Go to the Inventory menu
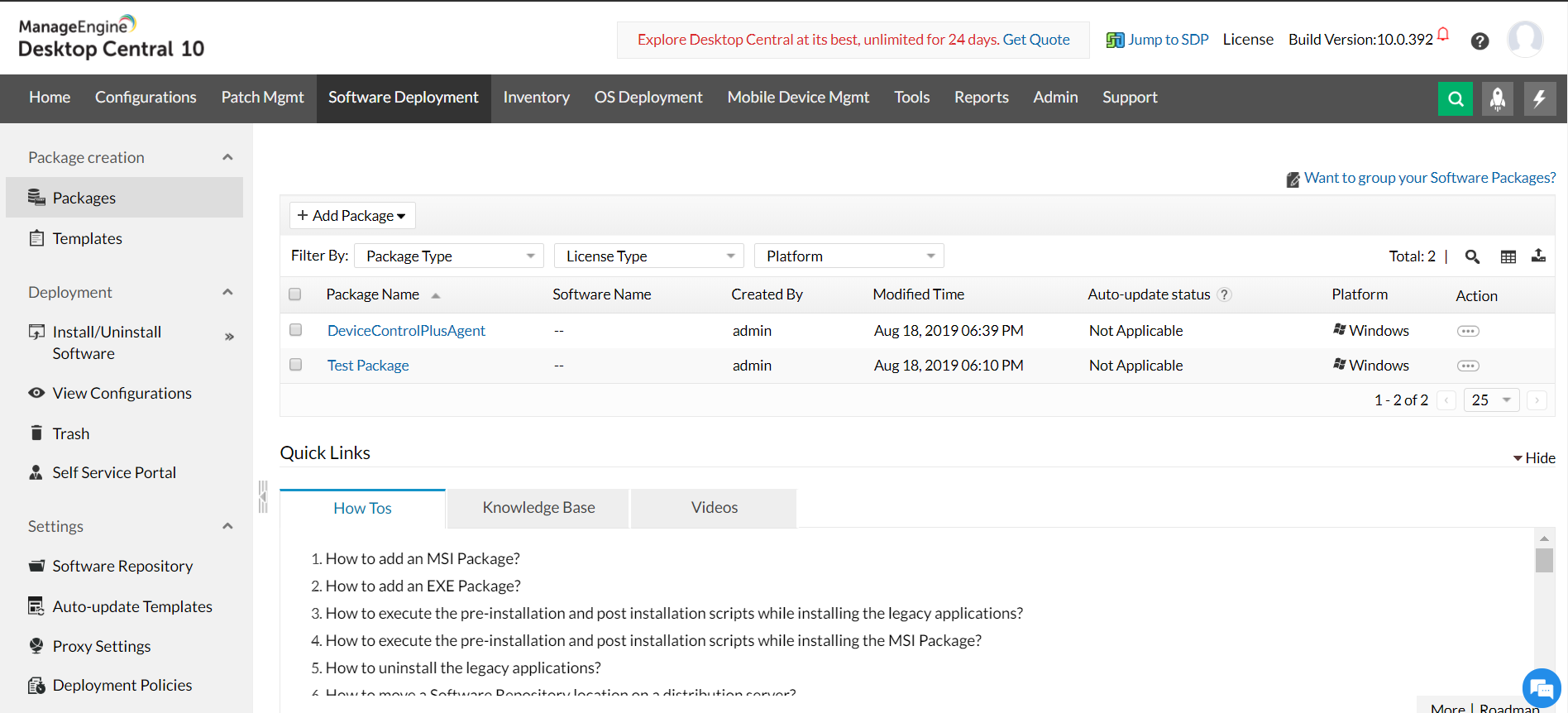Image resolution: width=1568 pixels, height=713 pixels. tap(536, 98)
